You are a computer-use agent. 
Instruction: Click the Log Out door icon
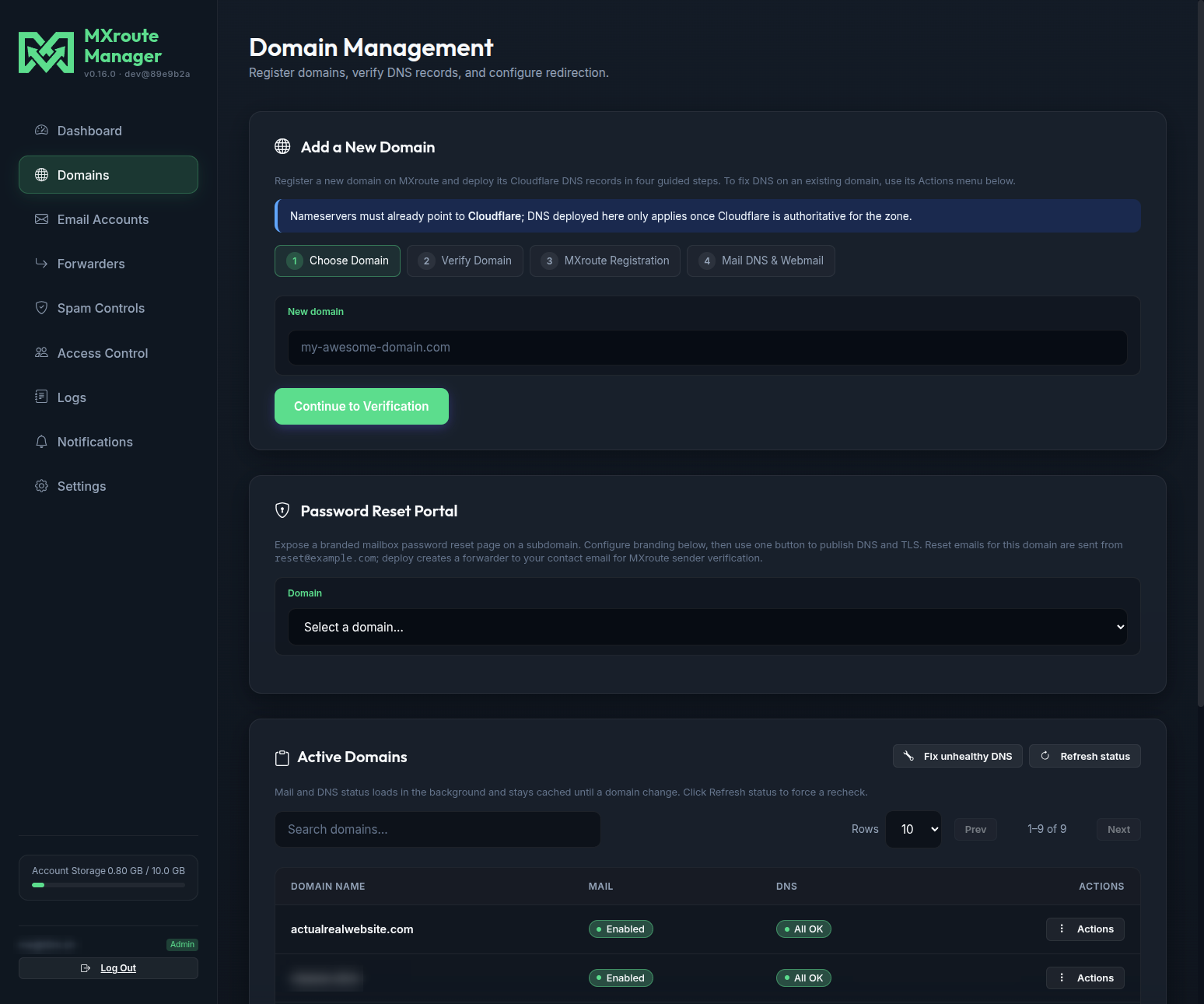[86, 968]
